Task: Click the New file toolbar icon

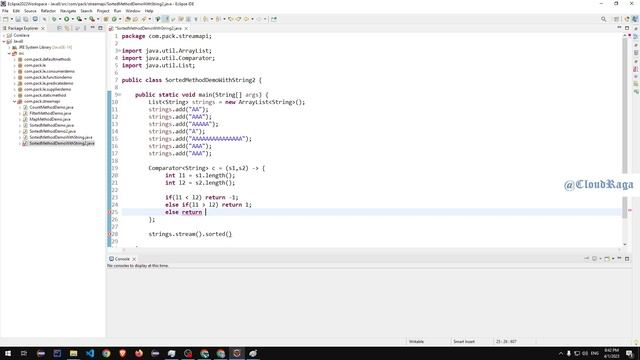Action: (x=6, y=19)
